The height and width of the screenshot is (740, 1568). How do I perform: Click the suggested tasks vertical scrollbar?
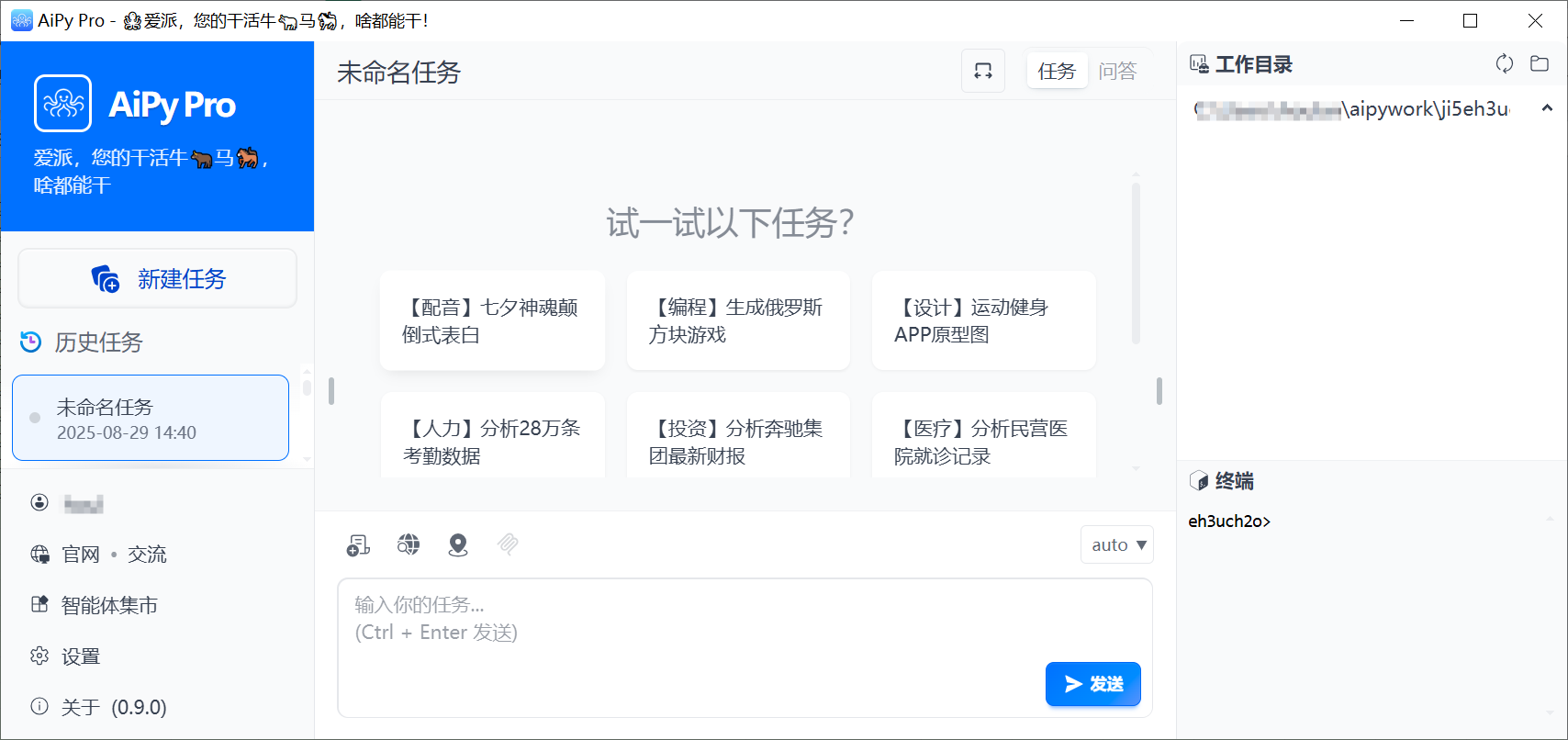tap(1136, 263)
